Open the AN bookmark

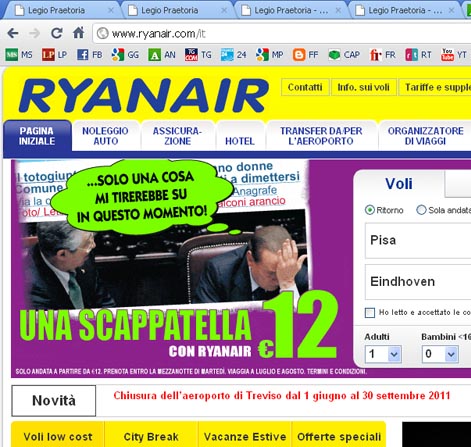[162, 55]
